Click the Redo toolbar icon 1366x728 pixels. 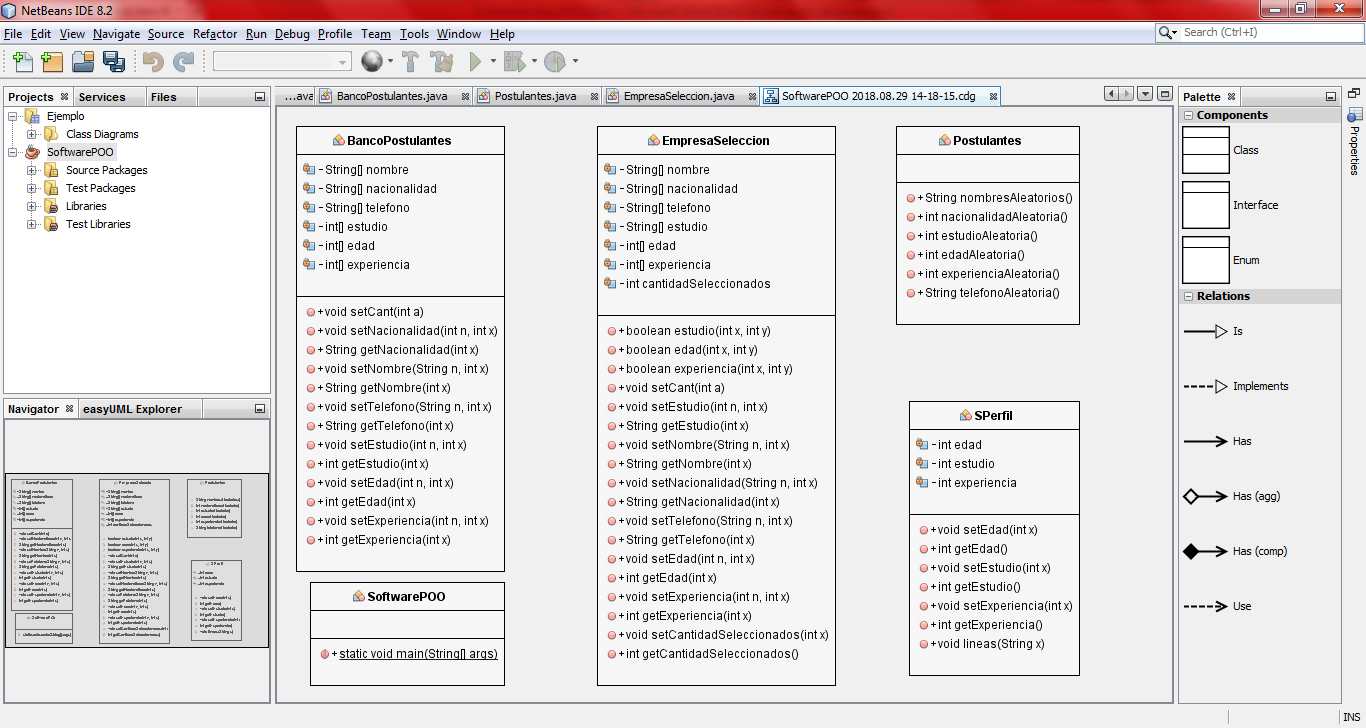pyautogui.click(x=182, y=61)
